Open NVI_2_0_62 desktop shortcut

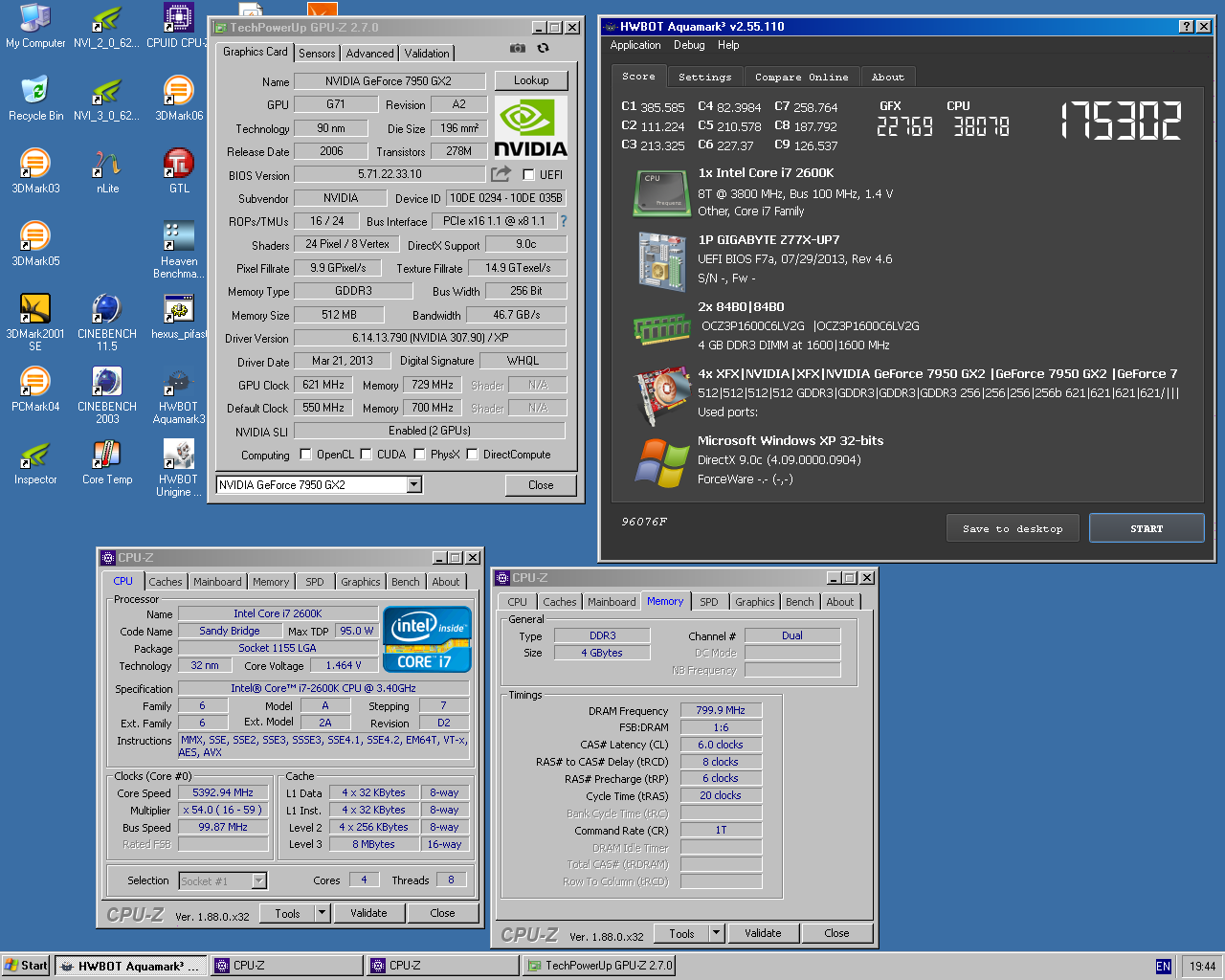point(107,27)
